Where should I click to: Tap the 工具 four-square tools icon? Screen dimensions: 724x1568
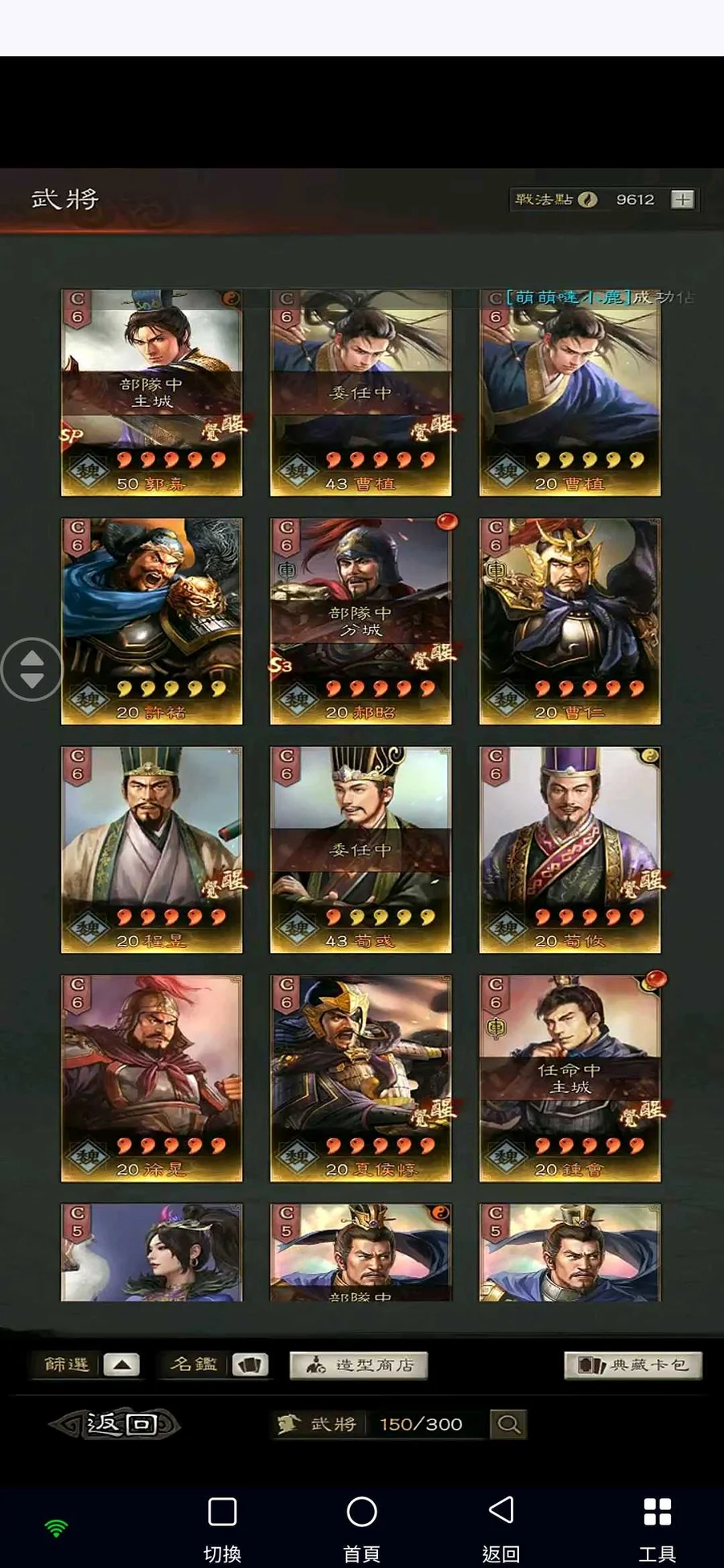point(657,1512)
